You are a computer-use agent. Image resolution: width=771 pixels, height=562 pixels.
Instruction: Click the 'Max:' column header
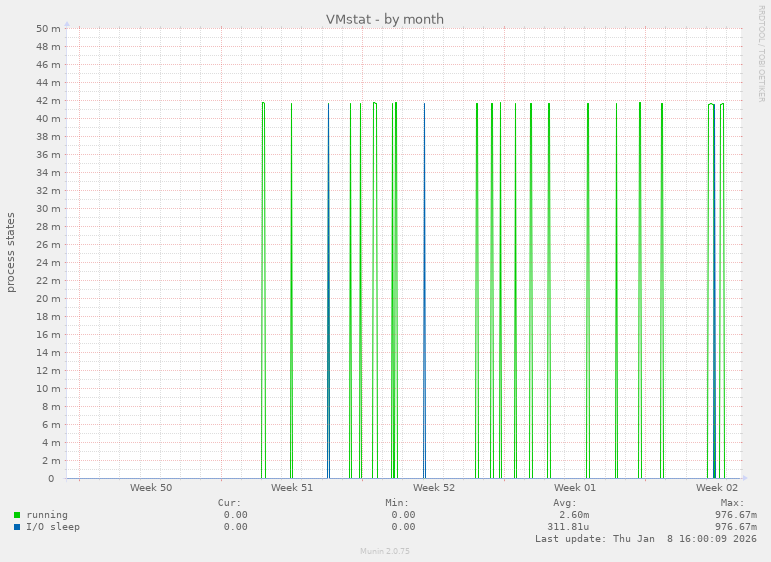733,503
